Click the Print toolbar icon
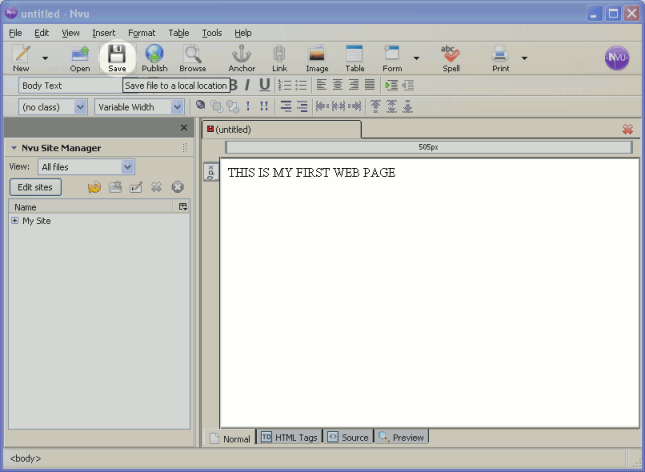This screenshot has width=645, height=472. [501, 58]
